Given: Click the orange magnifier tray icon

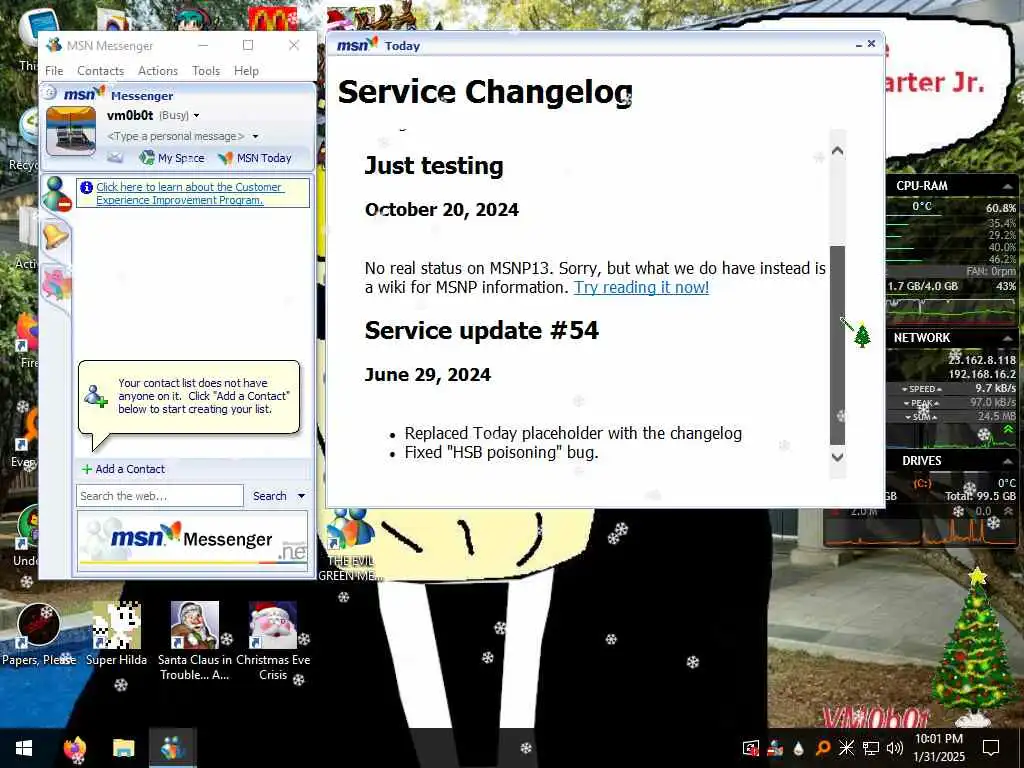Looking at the screenshot, I should tap(823, 748).
